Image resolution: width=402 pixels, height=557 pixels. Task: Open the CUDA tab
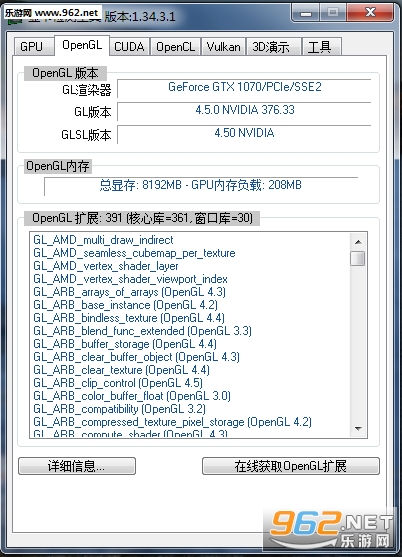pyautogui.click(x=130, y=47)
